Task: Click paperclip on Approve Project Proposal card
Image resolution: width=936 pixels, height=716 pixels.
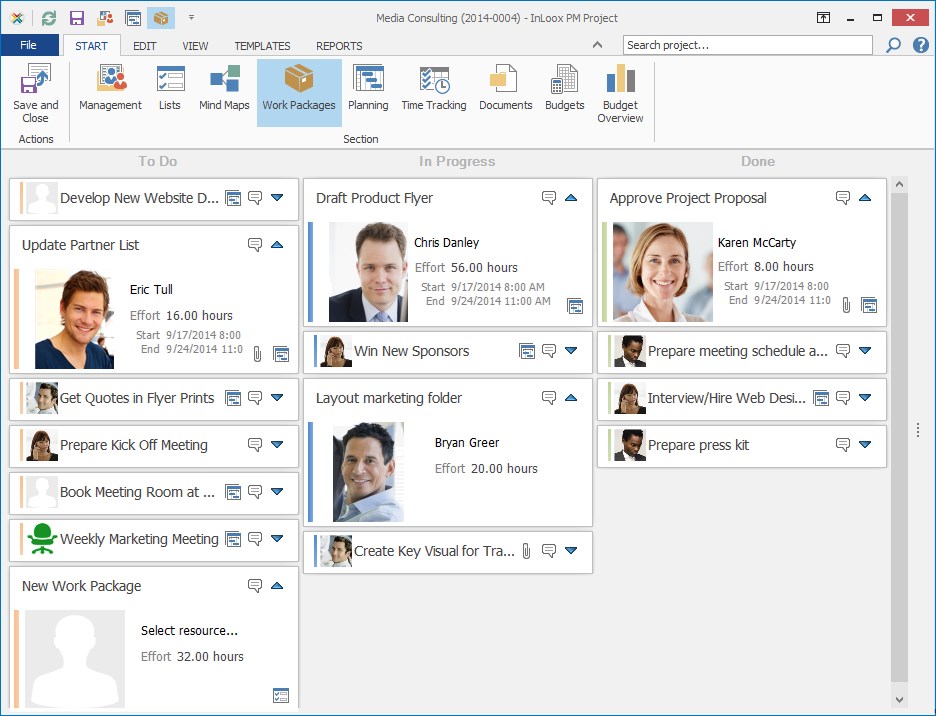Action: [x=846, y=305]
